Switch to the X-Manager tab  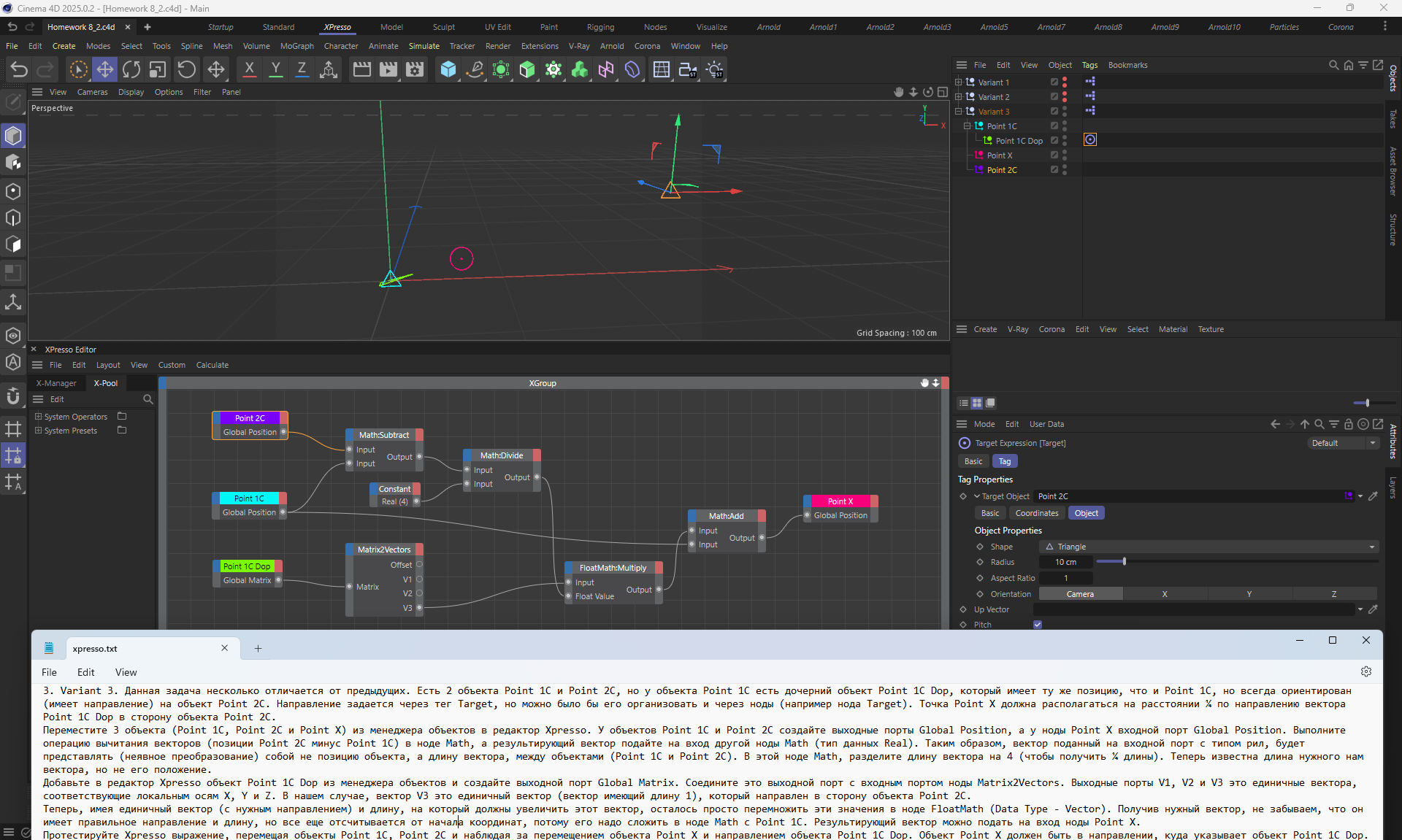(x=56, y=383)
